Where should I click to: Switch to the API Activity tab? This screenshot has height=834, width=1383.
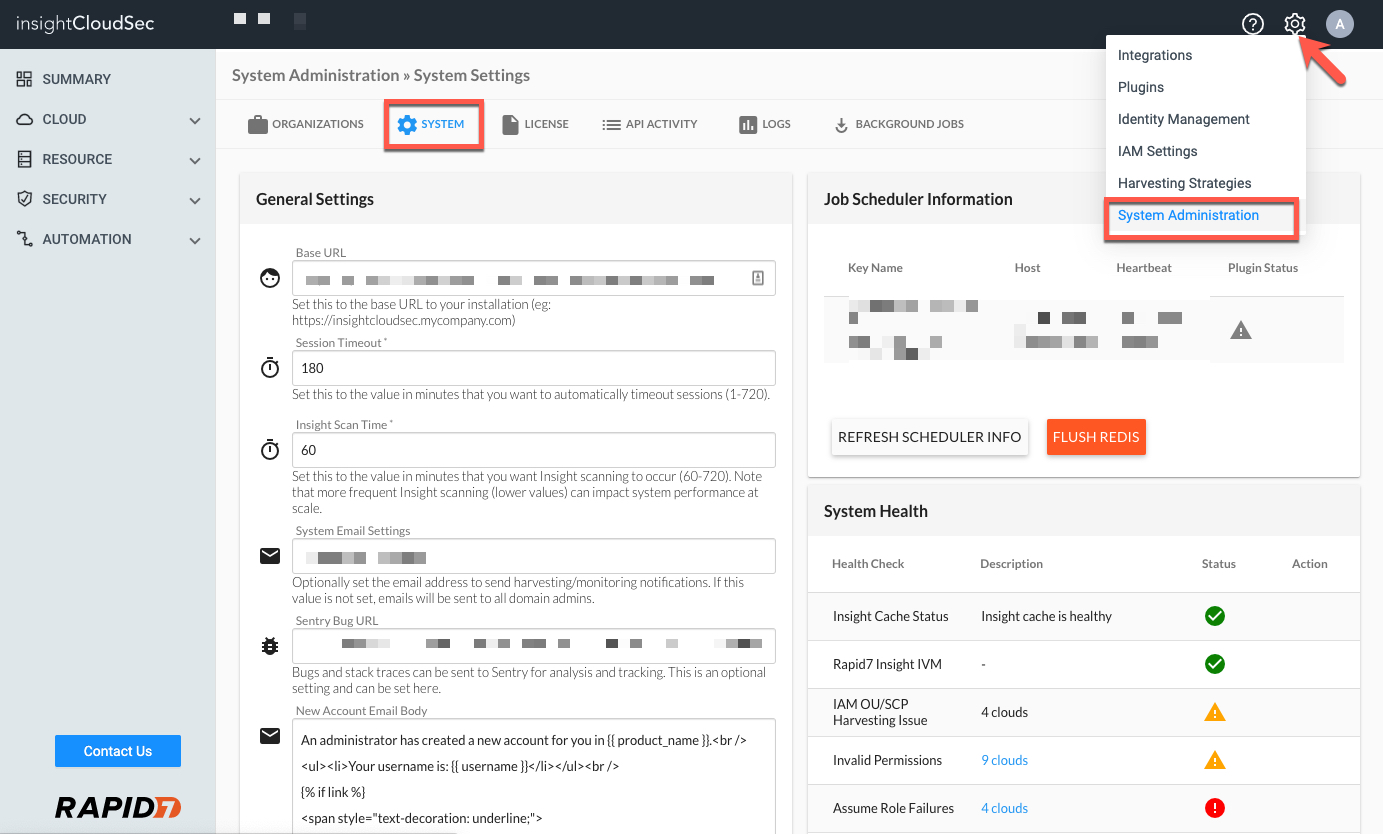[x=650, y=125]
